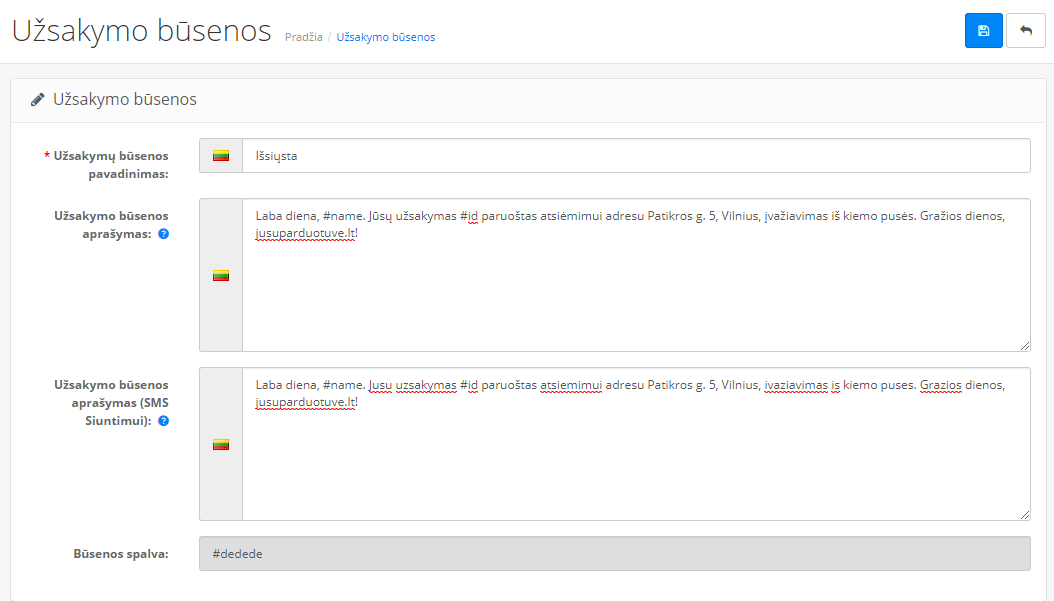The height and width of the screenshot is (601, 1054).
Task: Click the Lithuanian flag beside description textarea
Action: (221, 275)
